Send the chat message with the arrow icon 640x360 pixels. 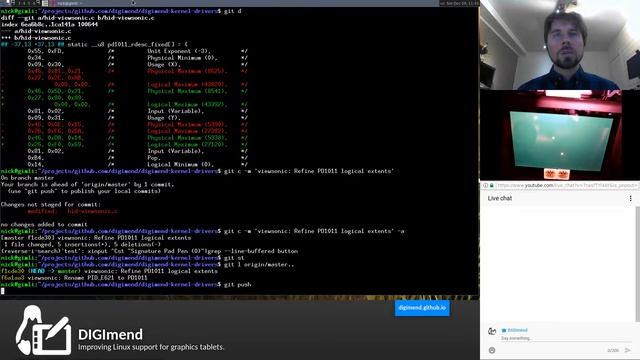pyautogui.click(x=628, y=350)
